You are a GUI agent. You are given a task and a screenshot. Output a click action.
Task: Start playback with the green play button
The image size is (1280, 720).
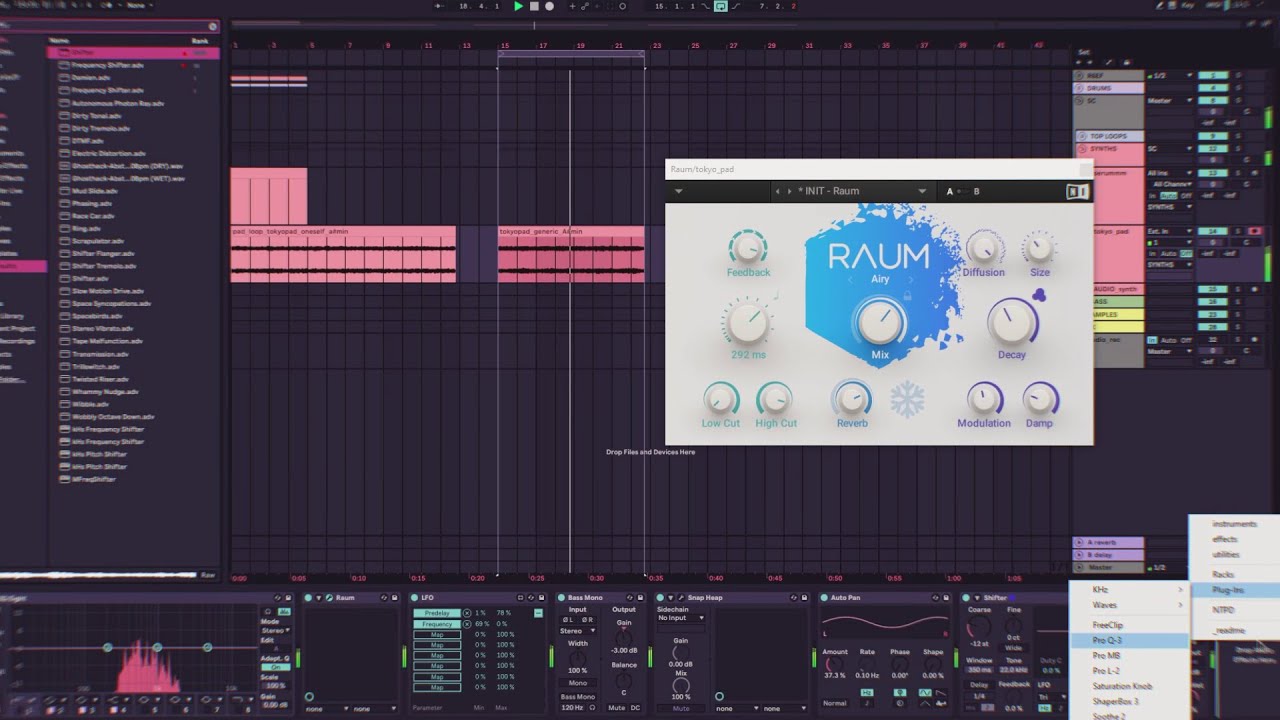(518, 6)
